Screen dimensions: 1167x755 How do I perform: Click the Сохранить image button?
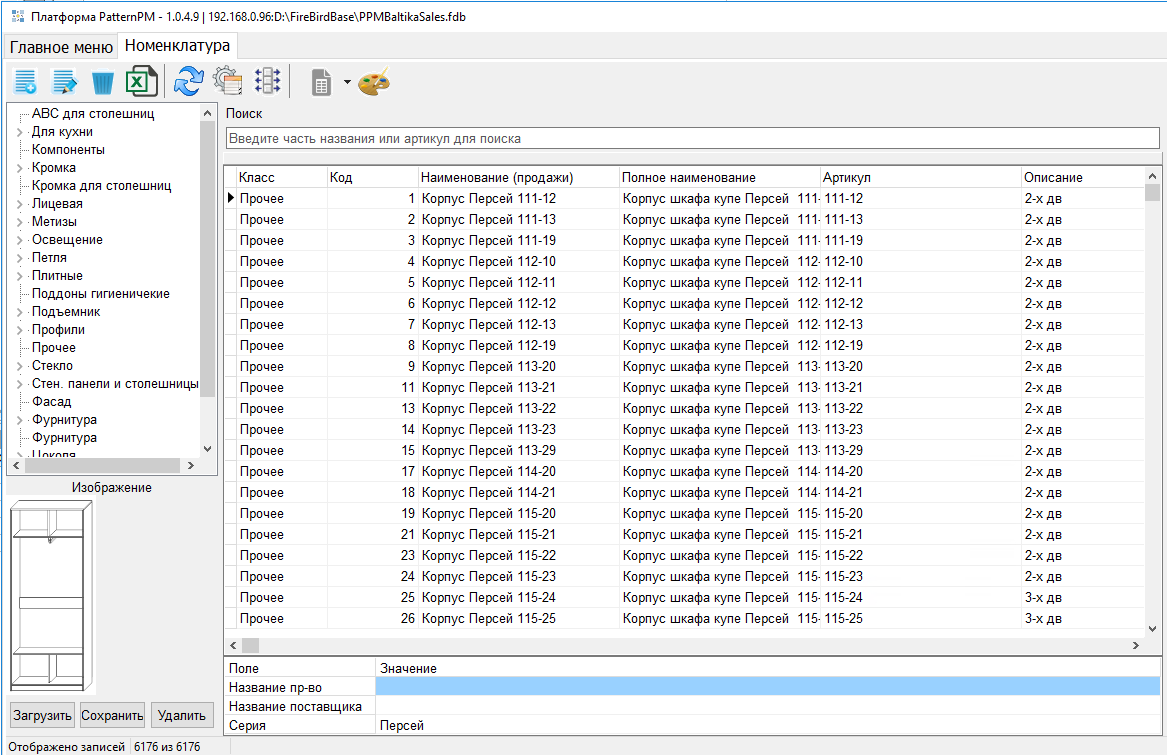click(x=112, y=715)
